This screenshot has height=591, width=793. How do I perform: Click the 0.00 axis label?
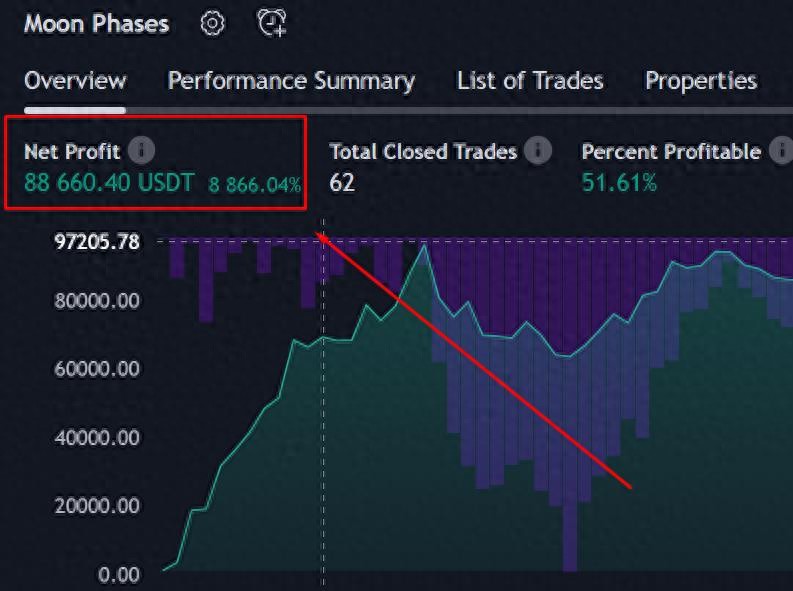[x=118, y=574]
